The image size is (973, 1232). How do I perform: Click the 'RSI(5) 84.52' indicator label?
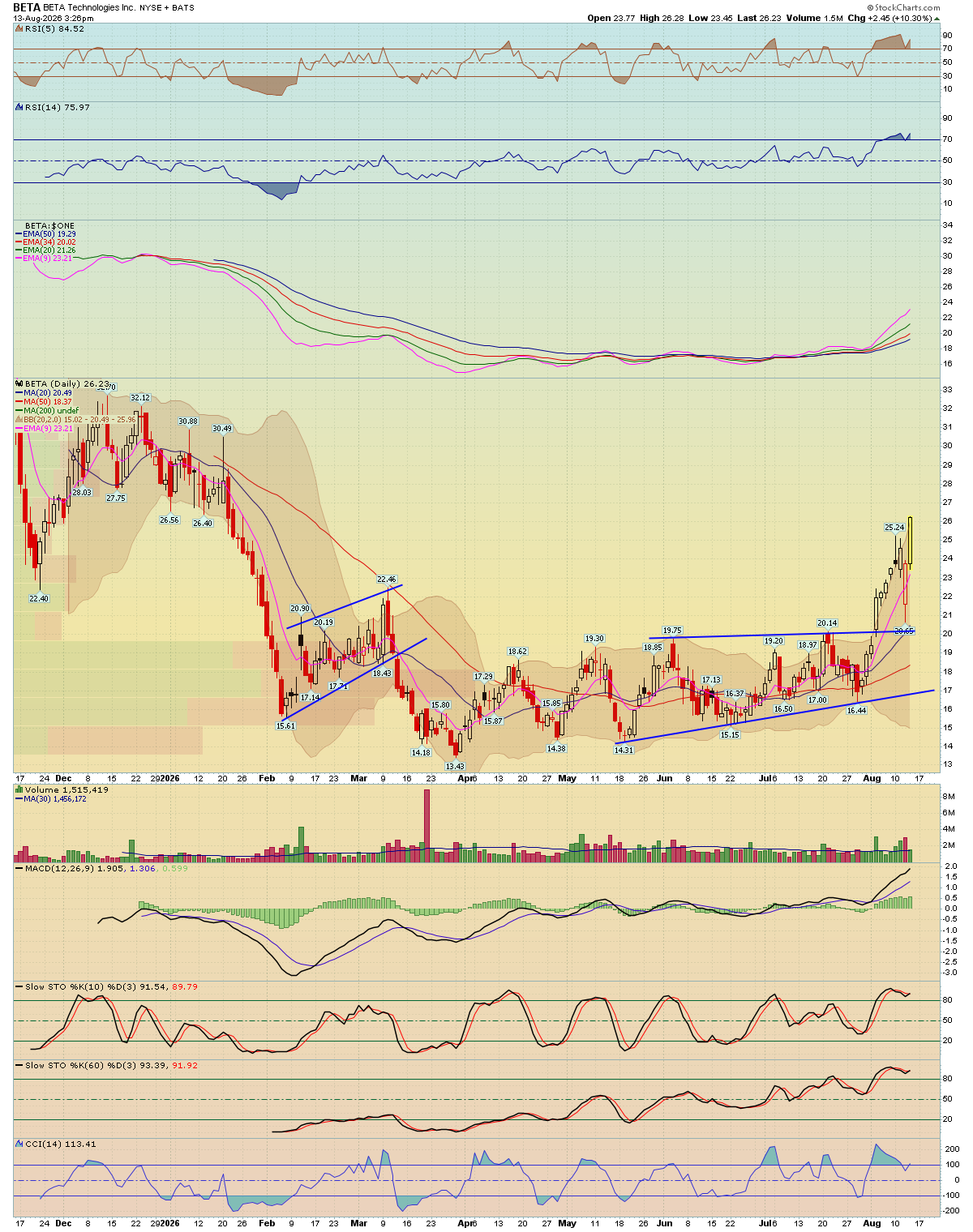[x=54, y=28]
